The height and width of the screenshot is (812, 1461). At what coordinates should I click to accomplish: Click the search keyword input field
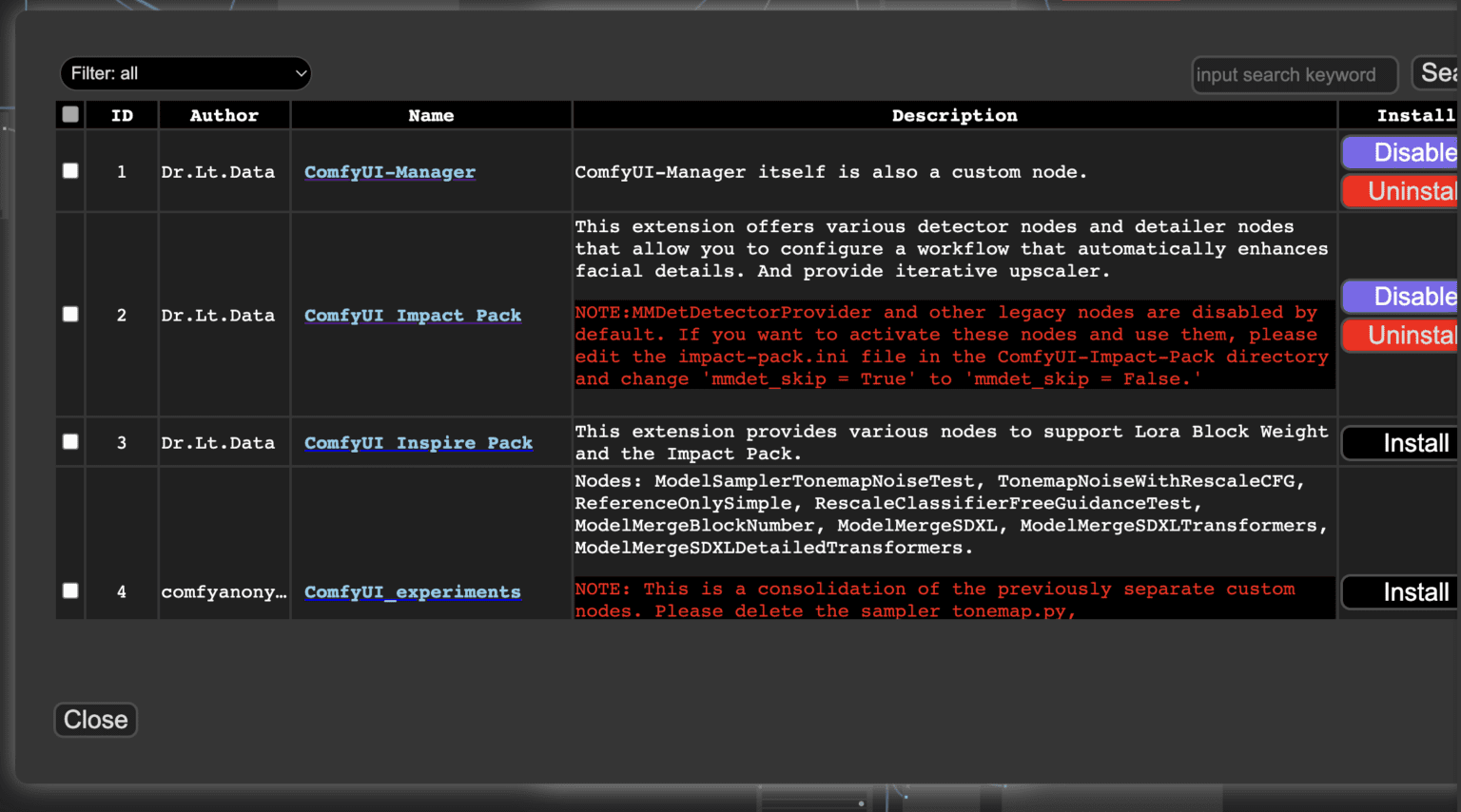point(1294,74)
